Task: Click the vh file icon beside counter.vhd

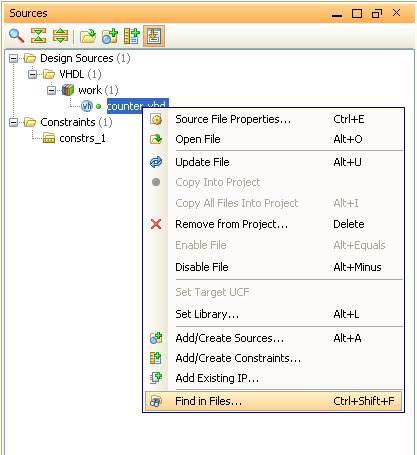Action: pos(87,106)
